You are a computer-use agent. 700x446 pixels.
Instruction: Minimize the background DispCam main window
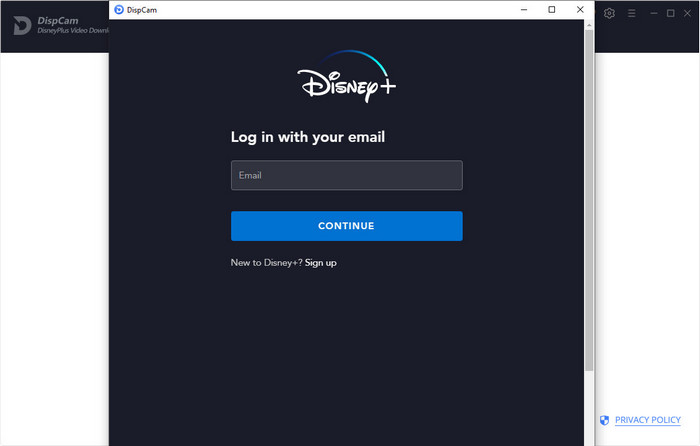(x=654, y=13)
